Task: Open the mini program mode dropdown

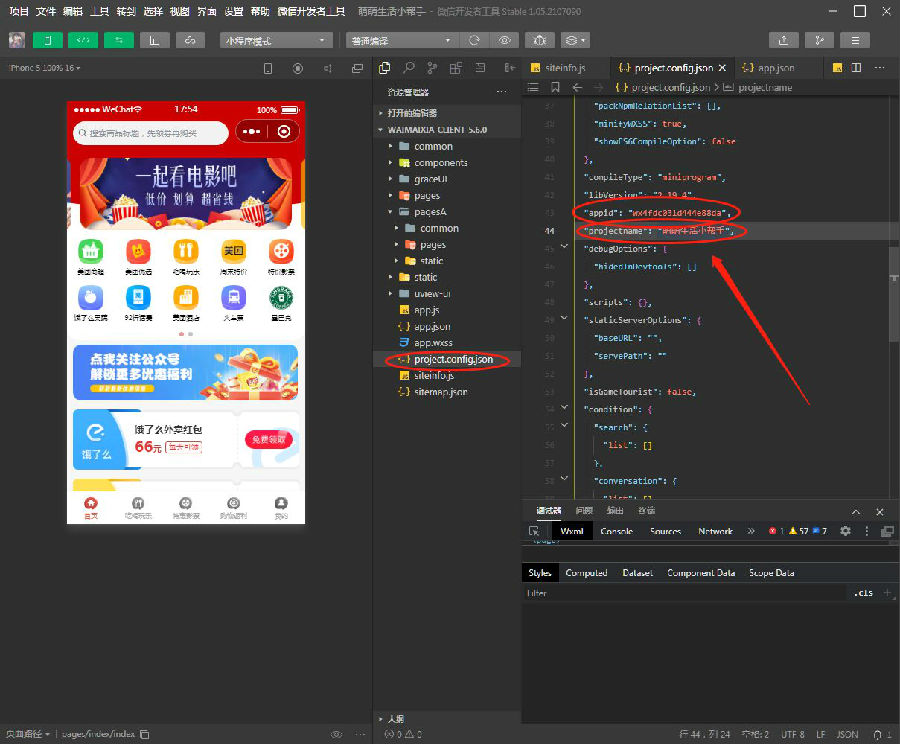Action: point(276,41)
